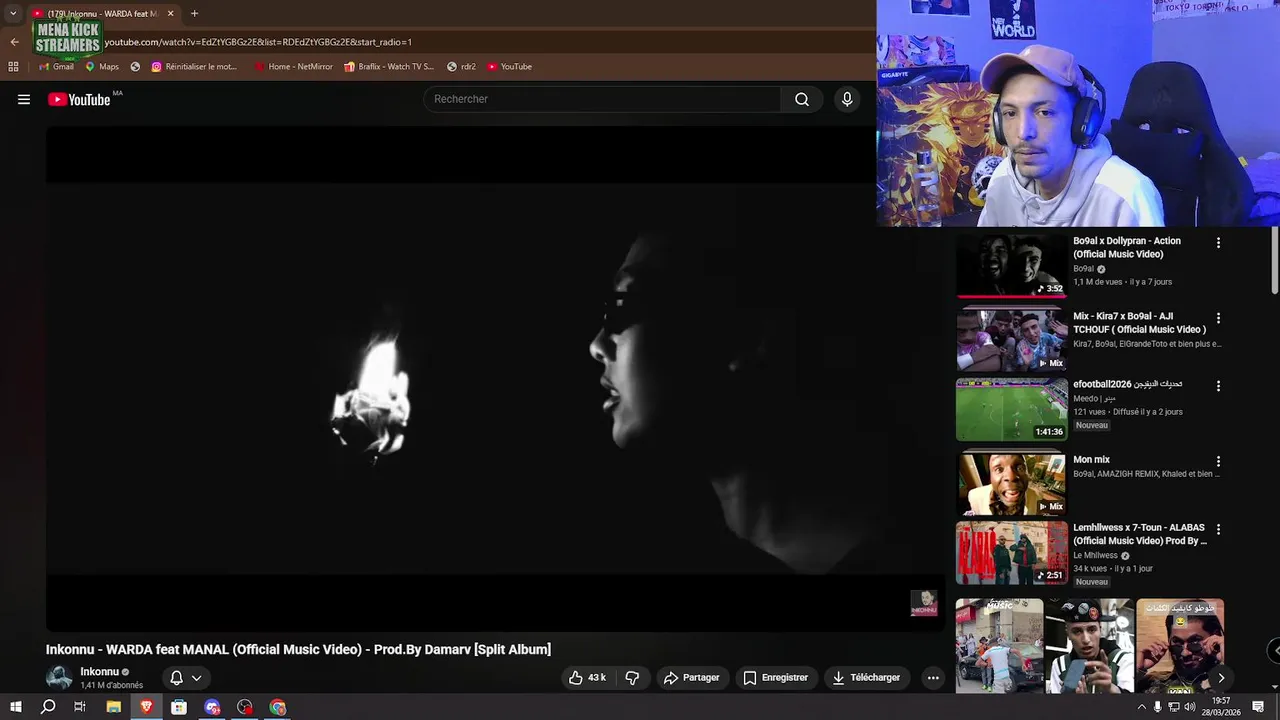This screenshot has height=720, width=1280.
Task: Dislike the video with thumbs-down icon
Action: [632, 677]
